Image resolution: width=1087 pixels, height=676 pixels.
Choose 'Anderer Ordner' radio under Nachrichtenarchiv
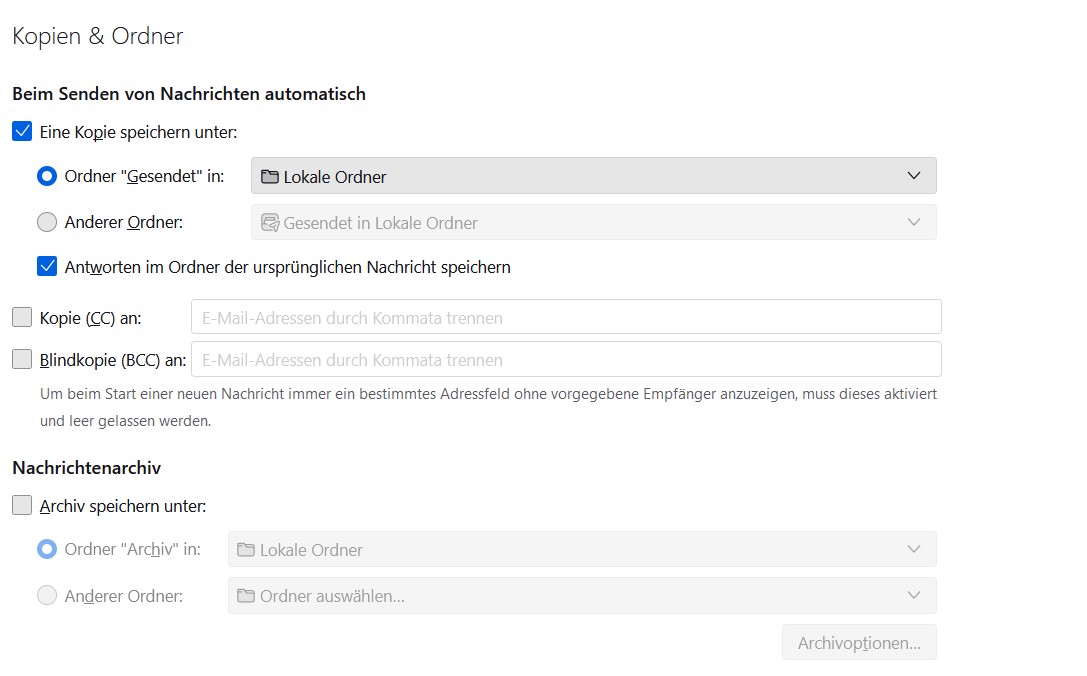(47, 596)
